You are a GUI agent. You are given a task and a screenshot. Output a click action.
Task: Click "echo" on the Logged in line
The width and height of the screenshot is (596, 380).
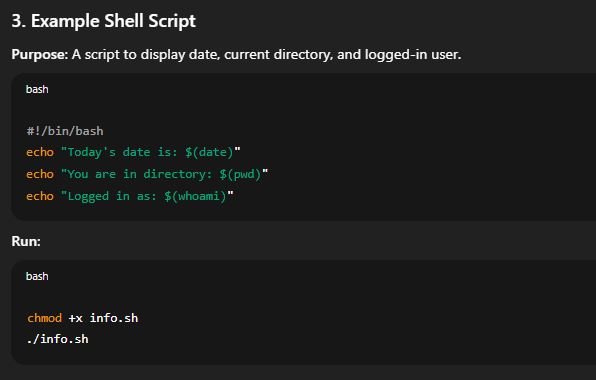click(40, 196)
